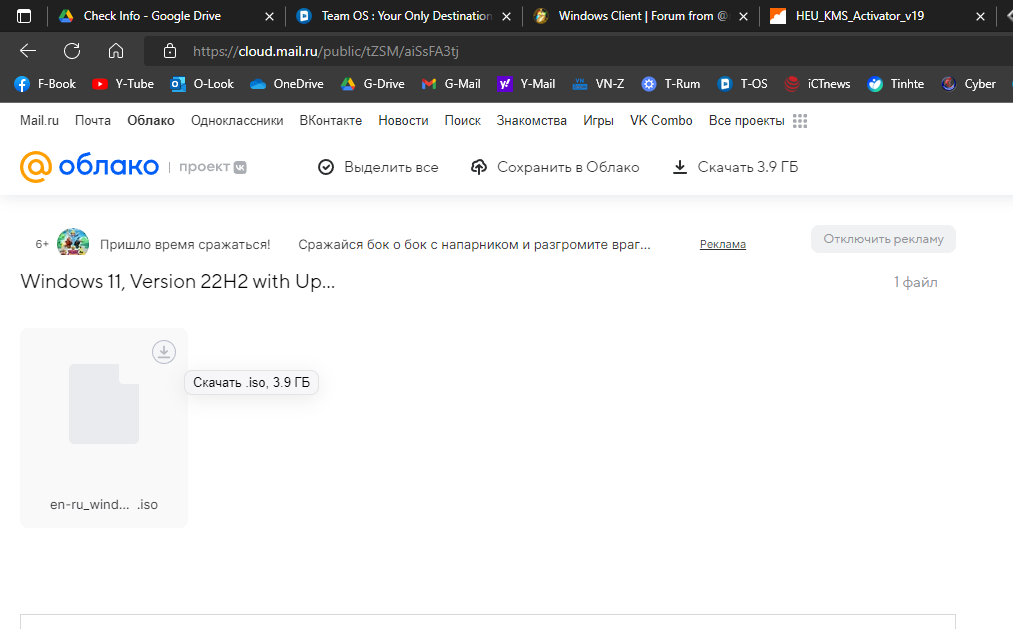Open Одноклассники portal link
The width and height of the screenshot is (1013, 629).
237,121
